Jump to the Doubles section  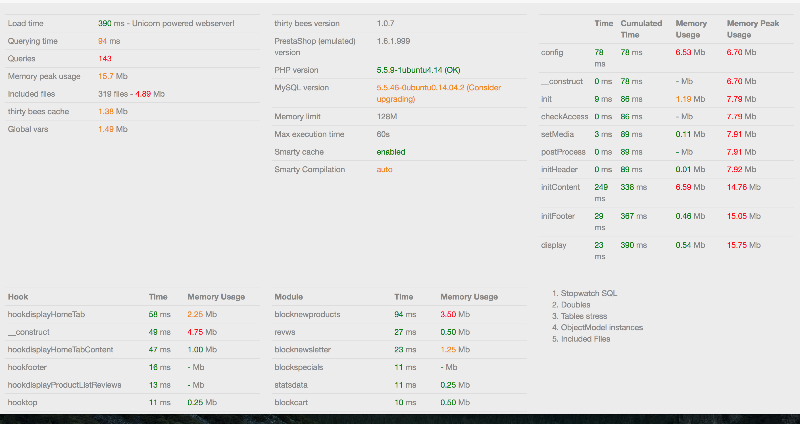tap(577, 306)
